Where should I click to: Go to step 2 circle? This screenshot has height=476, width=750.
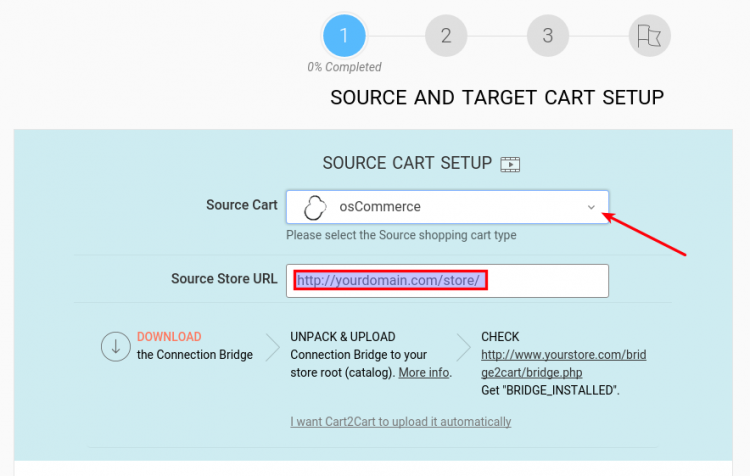point(446,35)
